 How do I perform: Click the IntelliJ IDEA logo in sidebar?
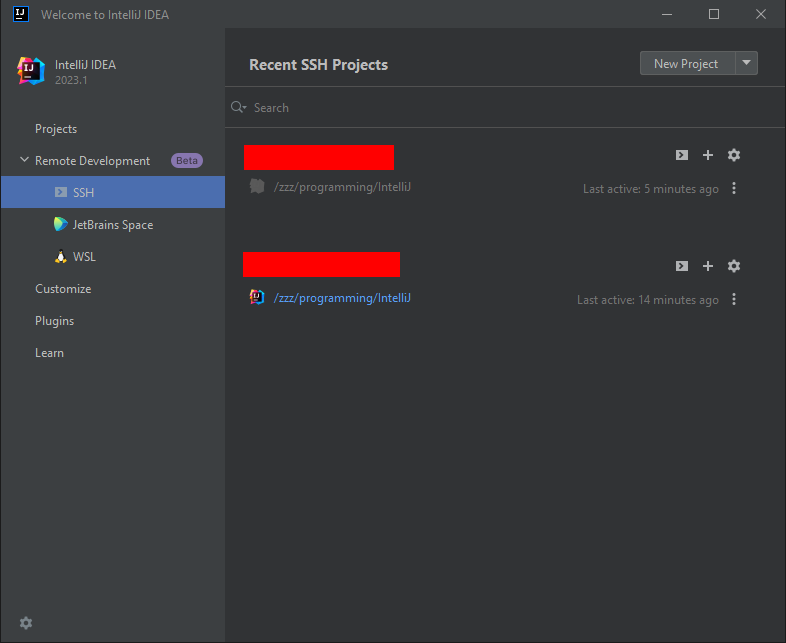[31, 71]
